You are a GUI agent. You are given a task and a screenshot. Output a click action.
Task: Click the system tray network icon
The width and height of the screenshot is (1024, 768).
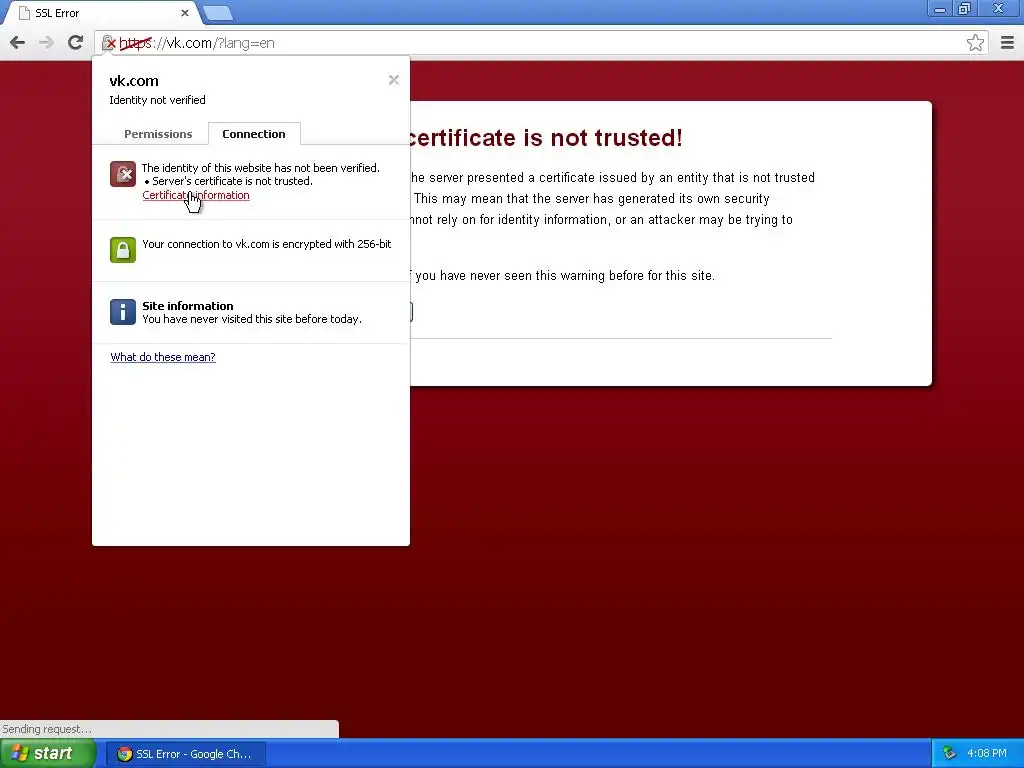(949, 754)
